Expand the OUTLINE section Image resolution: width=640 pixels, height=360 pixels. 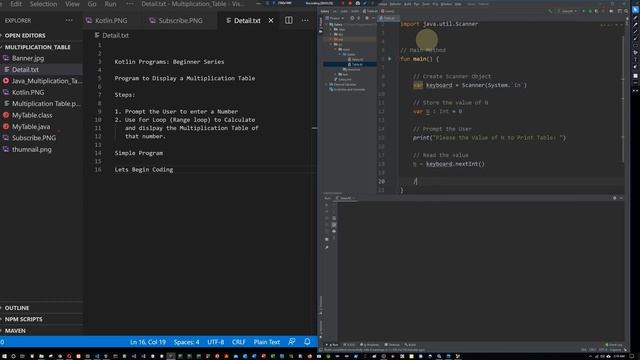(x=17, y=308)
